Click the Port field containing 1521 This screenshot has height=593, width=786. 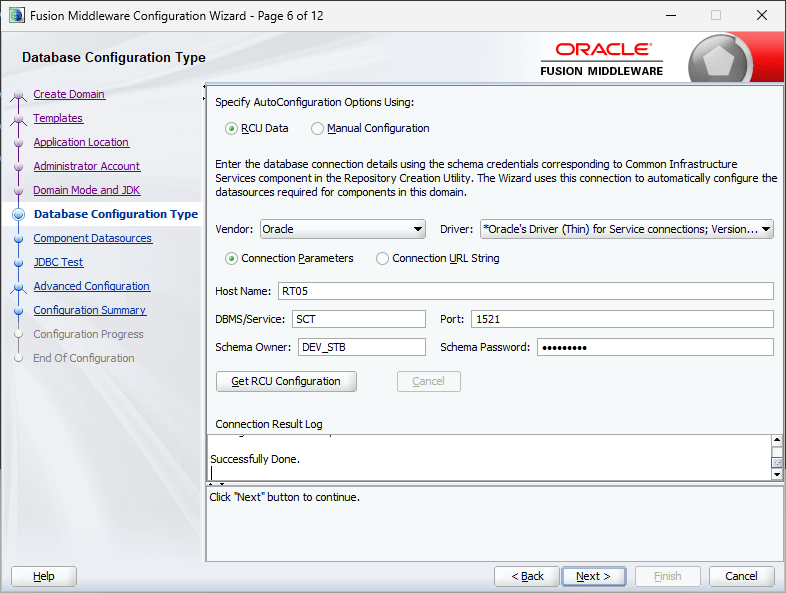(622, 319)
